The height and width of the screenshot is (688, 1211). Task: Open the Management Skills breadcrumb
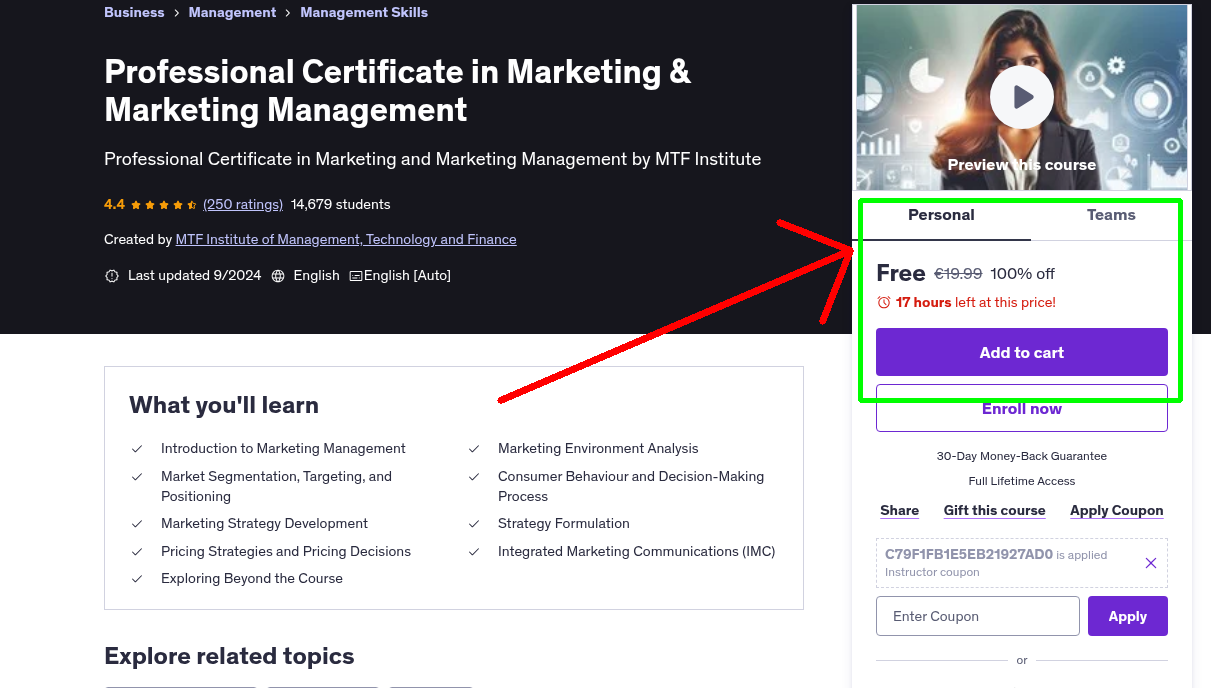[x=364, y=13]
